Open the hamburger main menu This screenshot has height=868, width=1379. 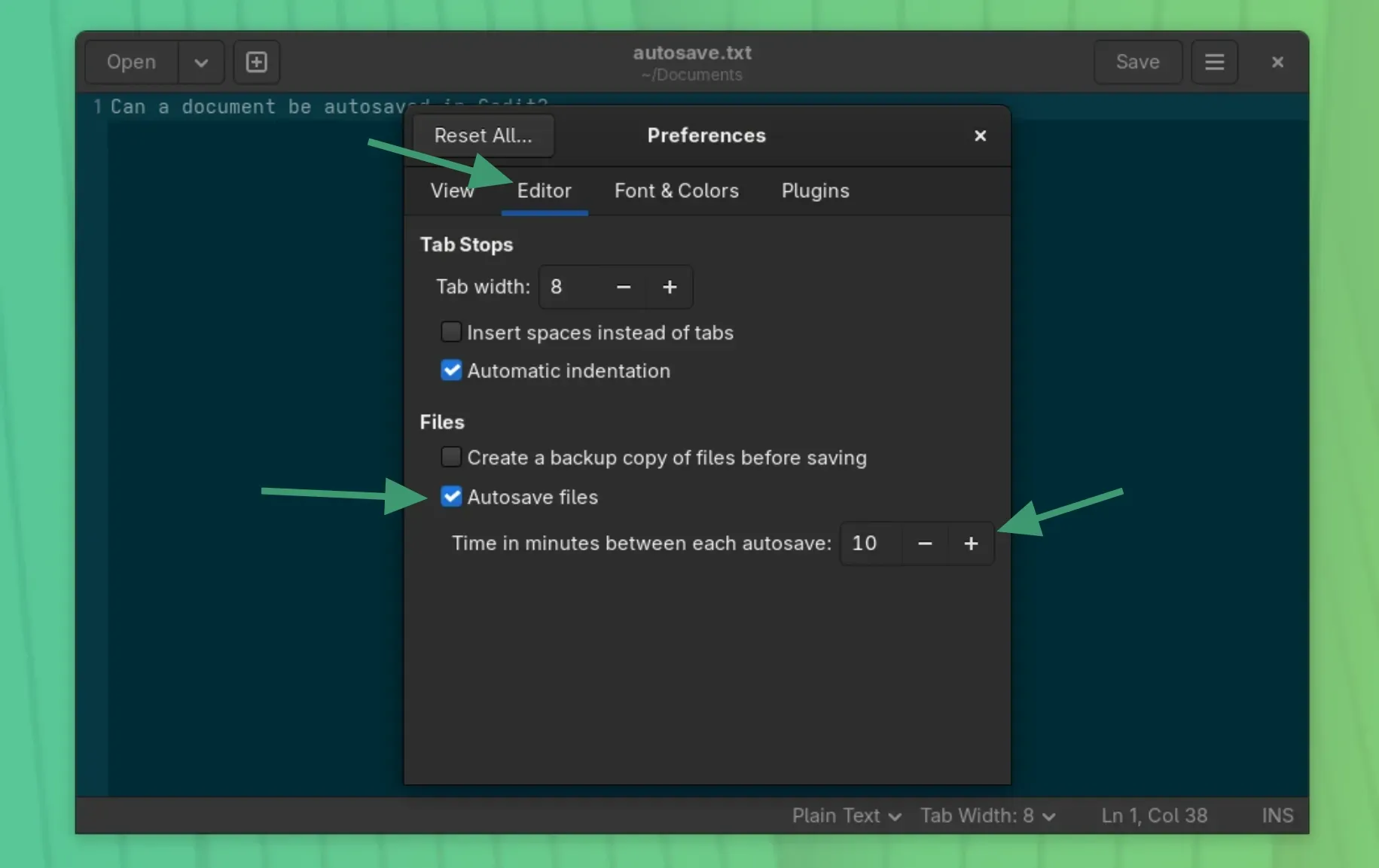click(1215, 62)
